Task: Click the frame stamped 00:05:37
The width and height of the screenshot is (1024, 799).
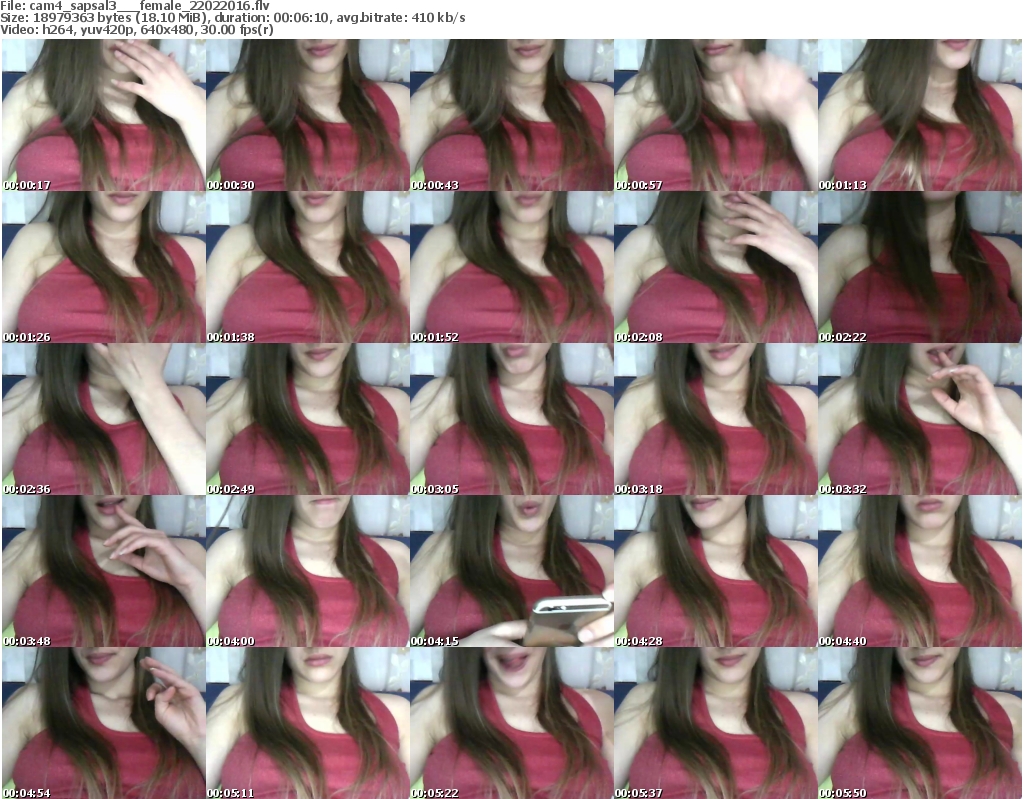Action: click(x=716, y=723)
